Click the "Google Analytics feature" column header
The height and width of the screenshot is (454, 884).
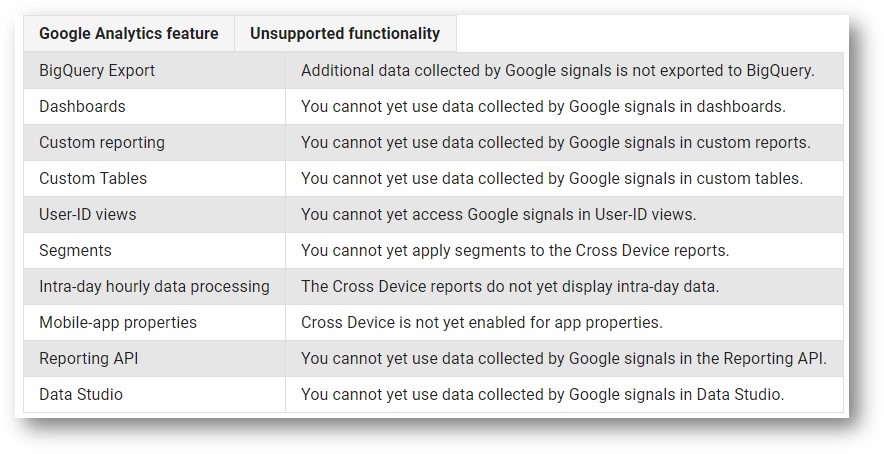[x=128, y=34]
